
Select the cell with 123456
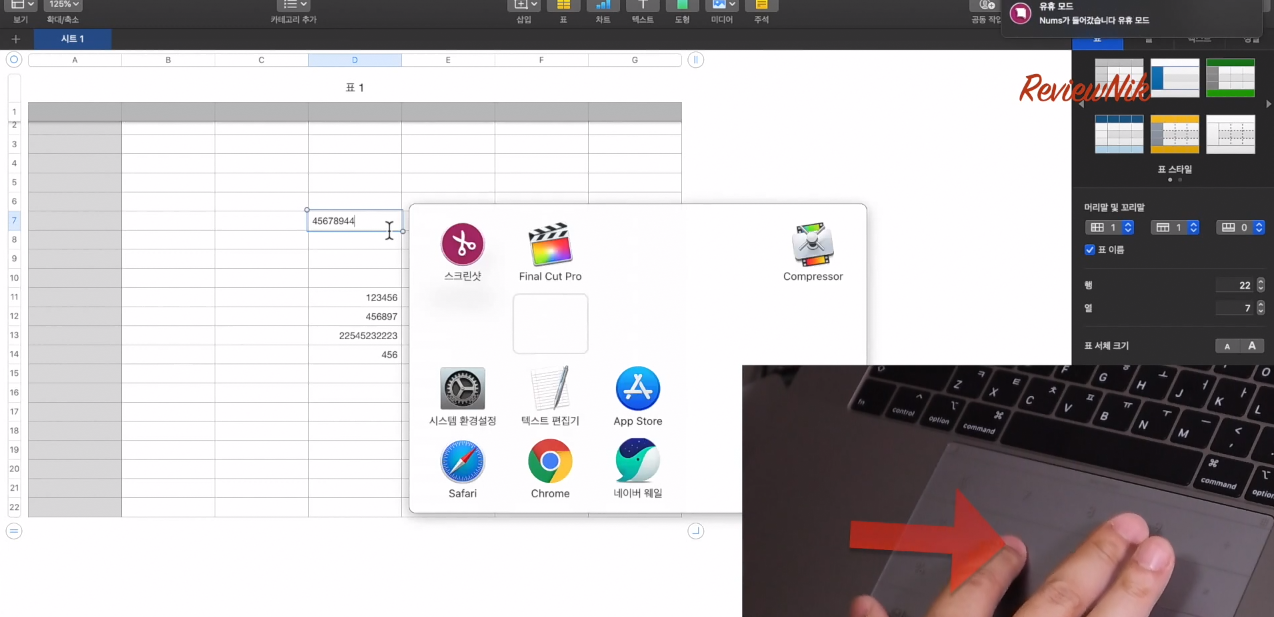pyautogui.click(x=355, y=297)
